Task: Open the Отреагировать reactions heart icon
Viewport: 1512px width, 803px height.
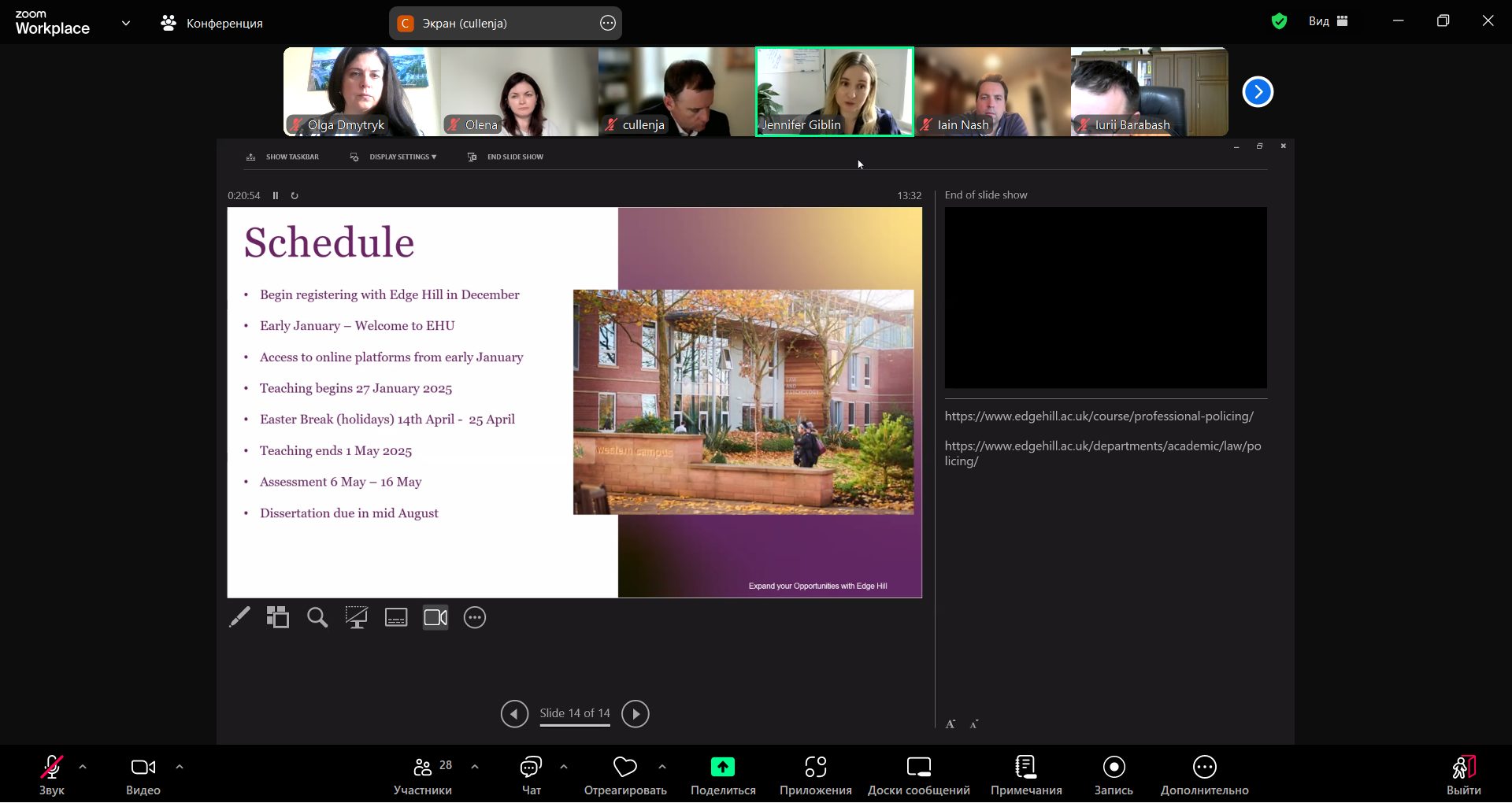Action: (x=624, y=768)
